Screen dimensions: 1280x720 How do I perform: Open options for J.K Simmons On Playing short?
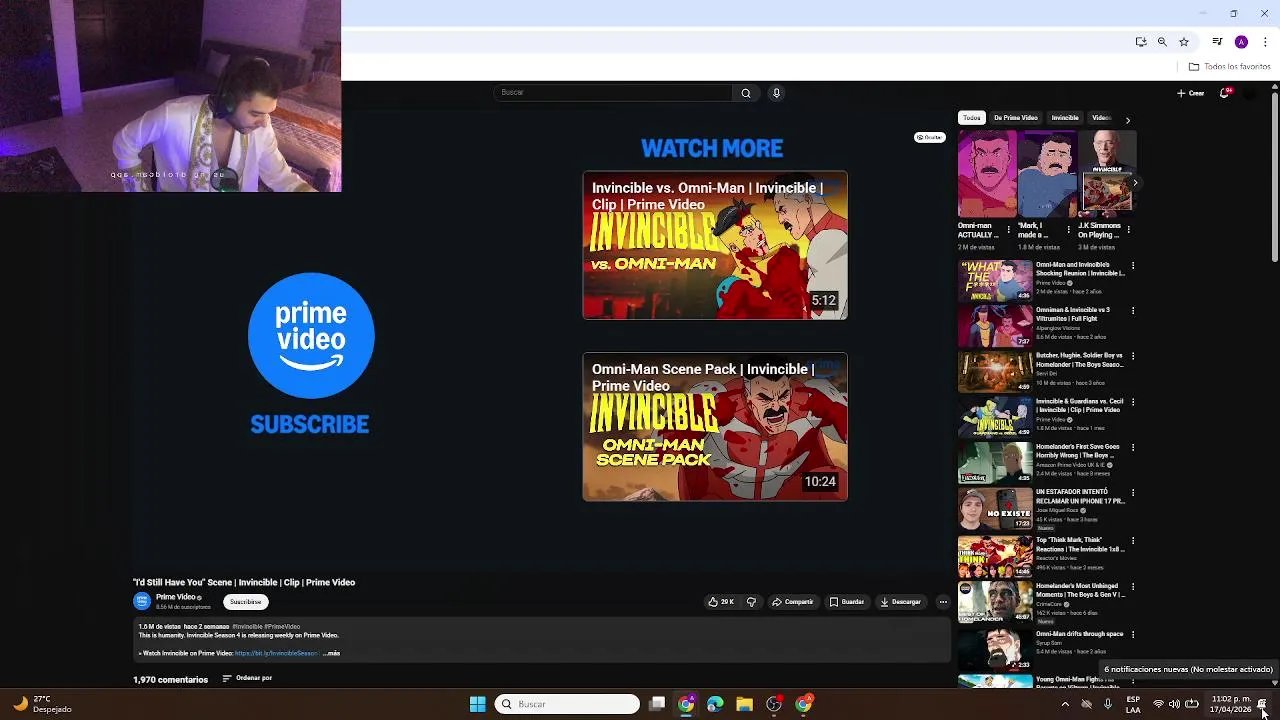coord(1129,230)
